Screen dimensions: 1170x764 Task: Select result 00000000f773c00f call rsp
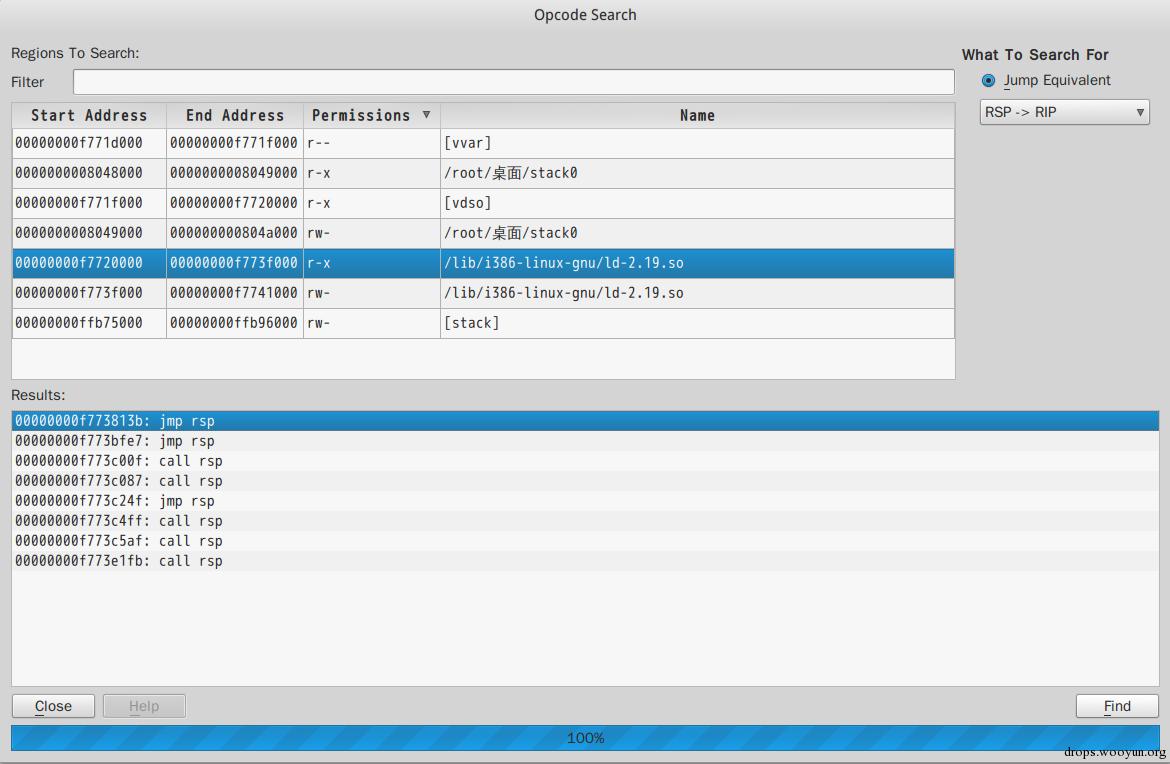[585, 461]
